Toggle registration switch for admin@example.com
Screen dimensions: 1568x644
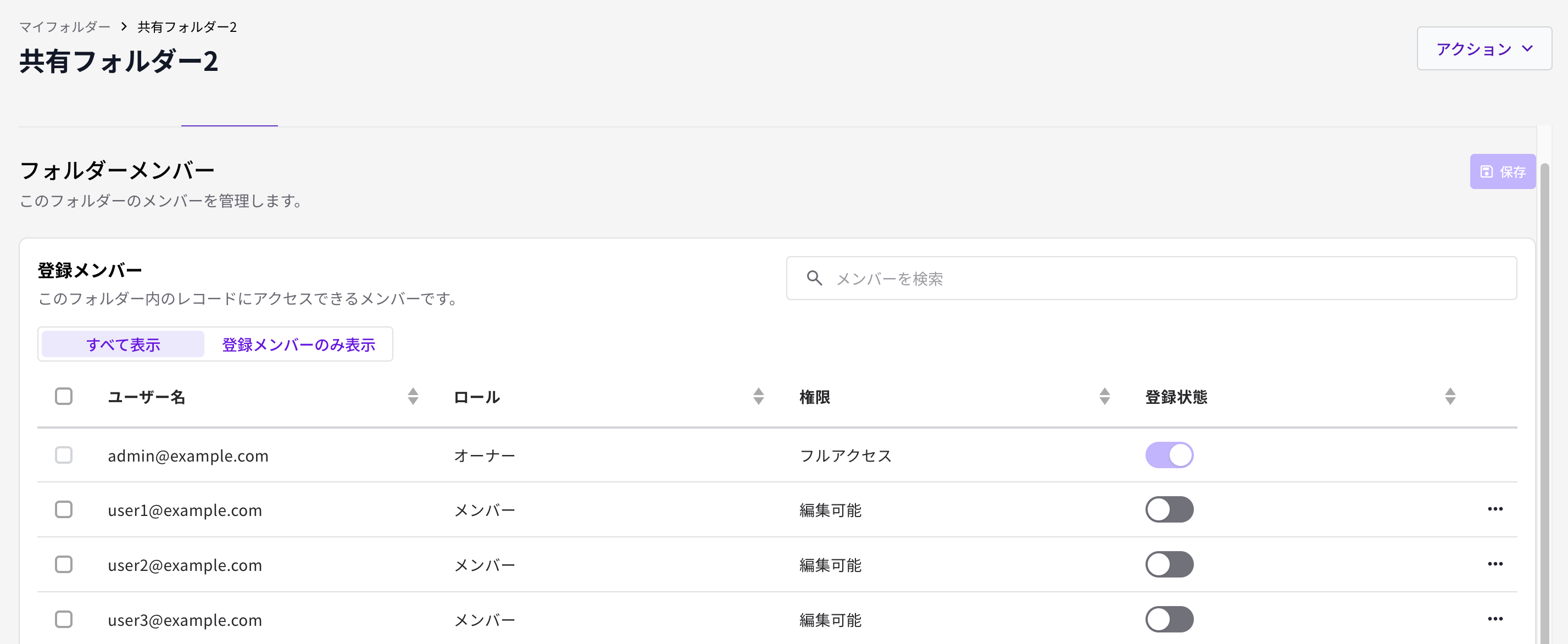tap(1169, 454)
